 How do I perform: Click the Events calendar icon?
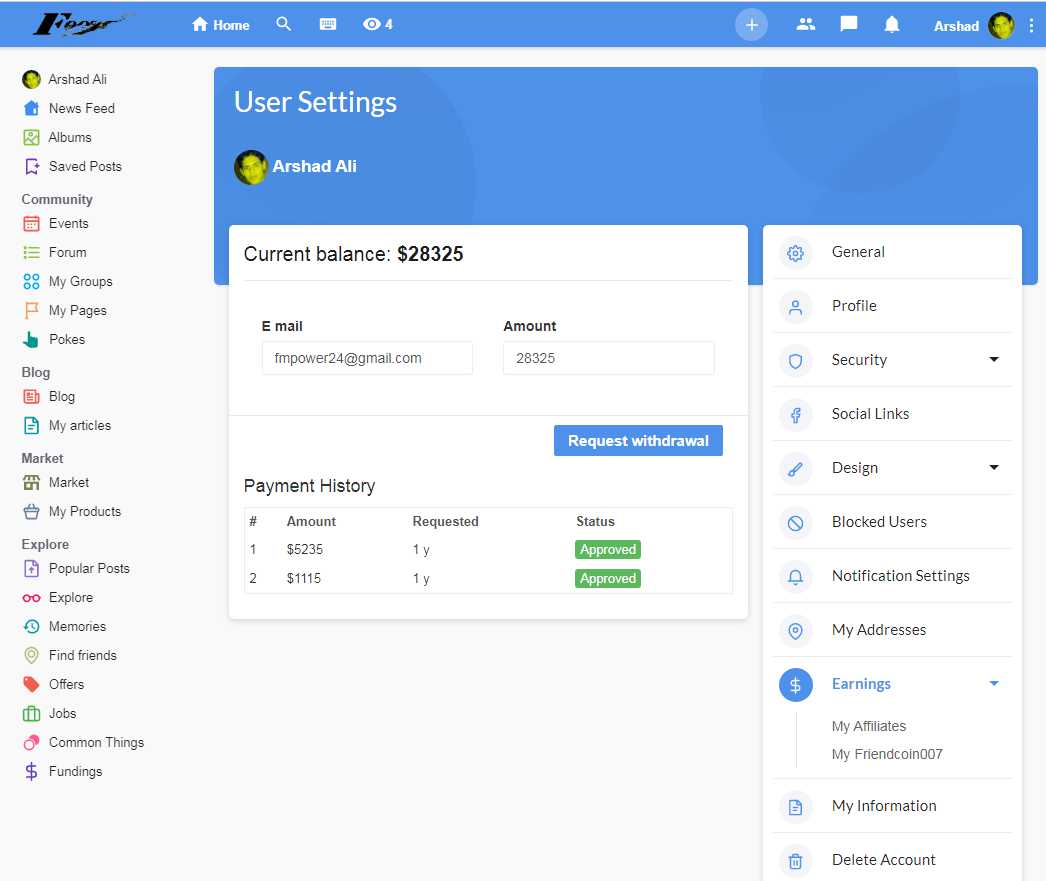click(x=31, y=223)
